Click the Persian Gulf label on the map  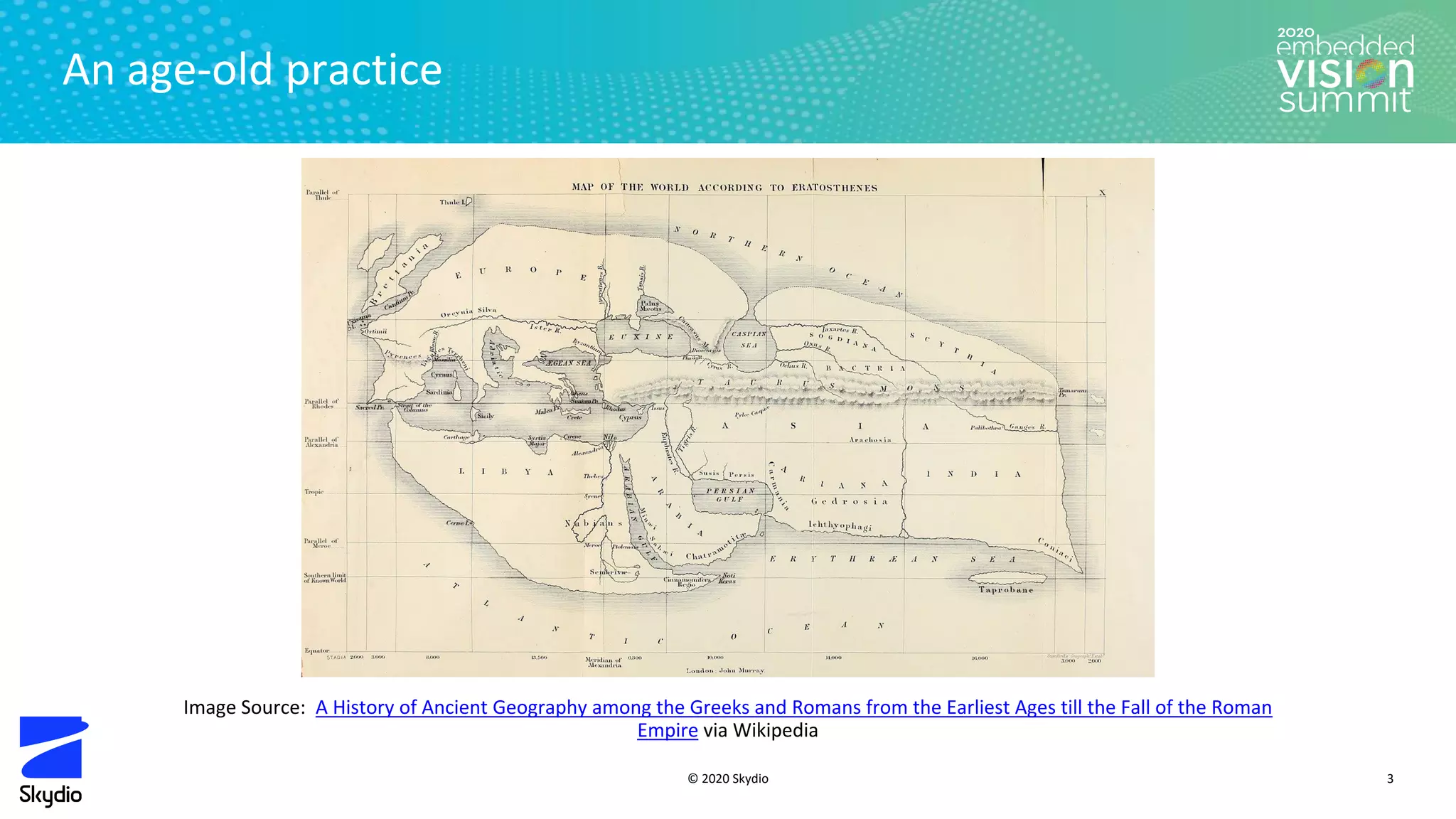click(x=730, y=495)
